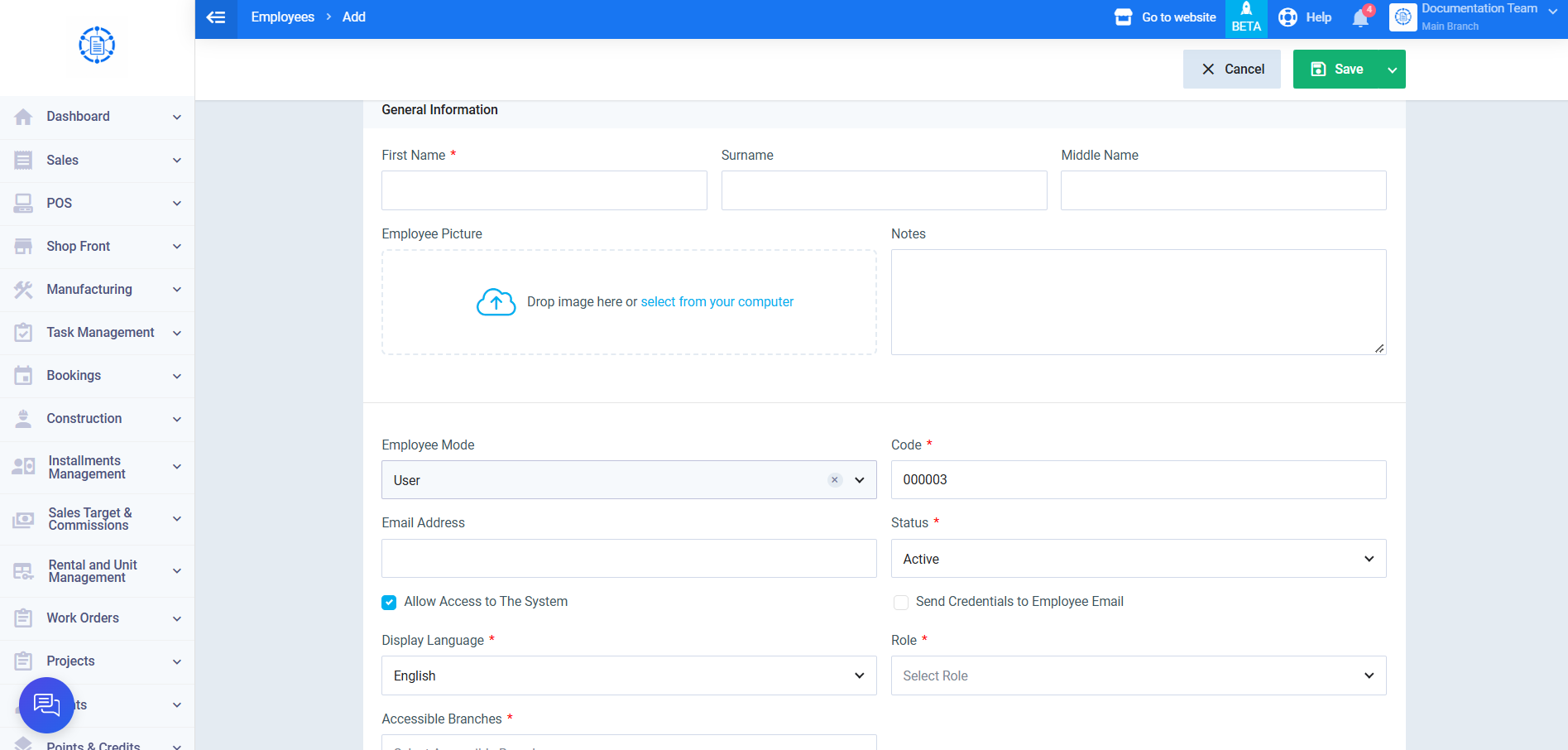This screenshot has height=750, width=1568.
Task: Click the Go to website store icon
Action: tap(1123, 17)
